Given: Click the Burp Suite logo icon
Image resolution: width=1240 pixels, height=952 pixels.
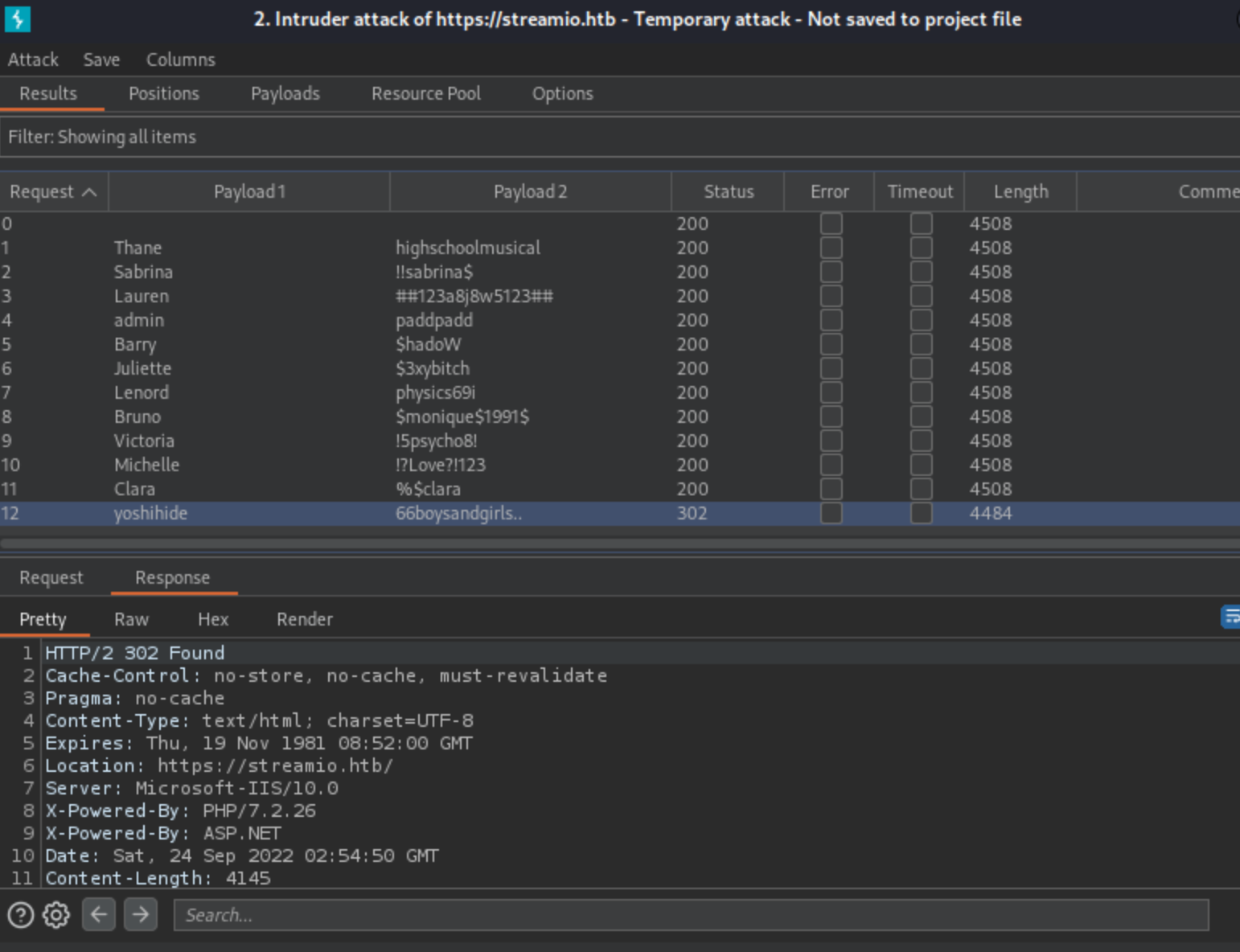Looking at the screenshot, I should (18, 18).
